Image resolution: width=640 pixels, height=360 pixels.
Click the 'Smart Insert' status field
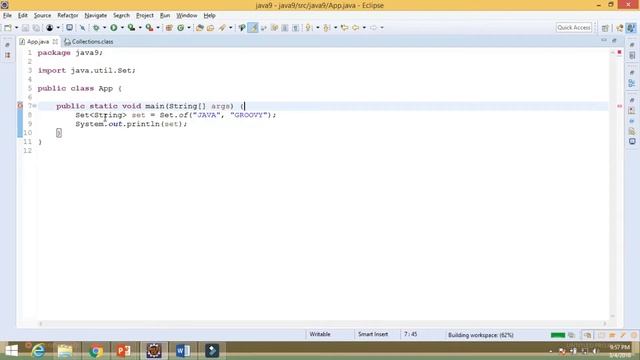373,334
